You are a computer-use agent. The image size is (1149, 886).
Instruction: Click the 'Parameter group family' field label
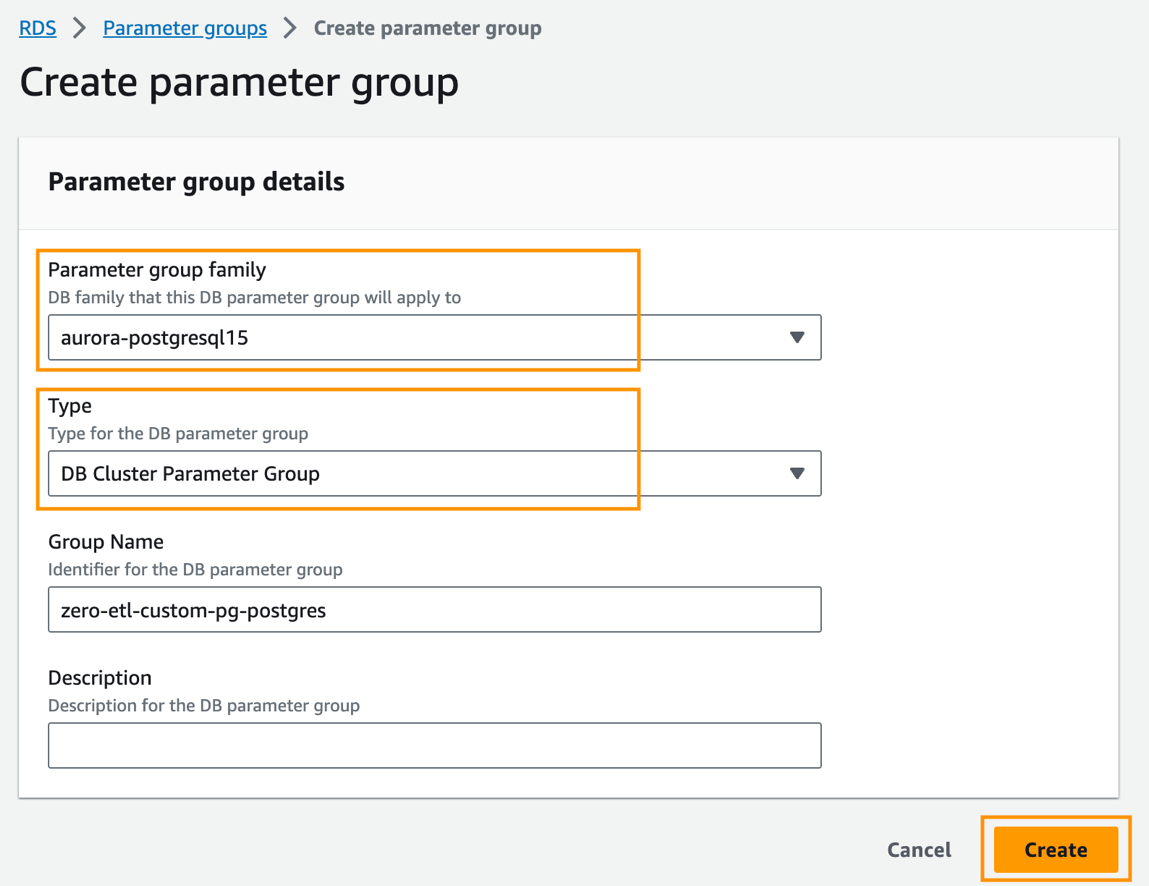pyautogui.click(x=157, y=270)
